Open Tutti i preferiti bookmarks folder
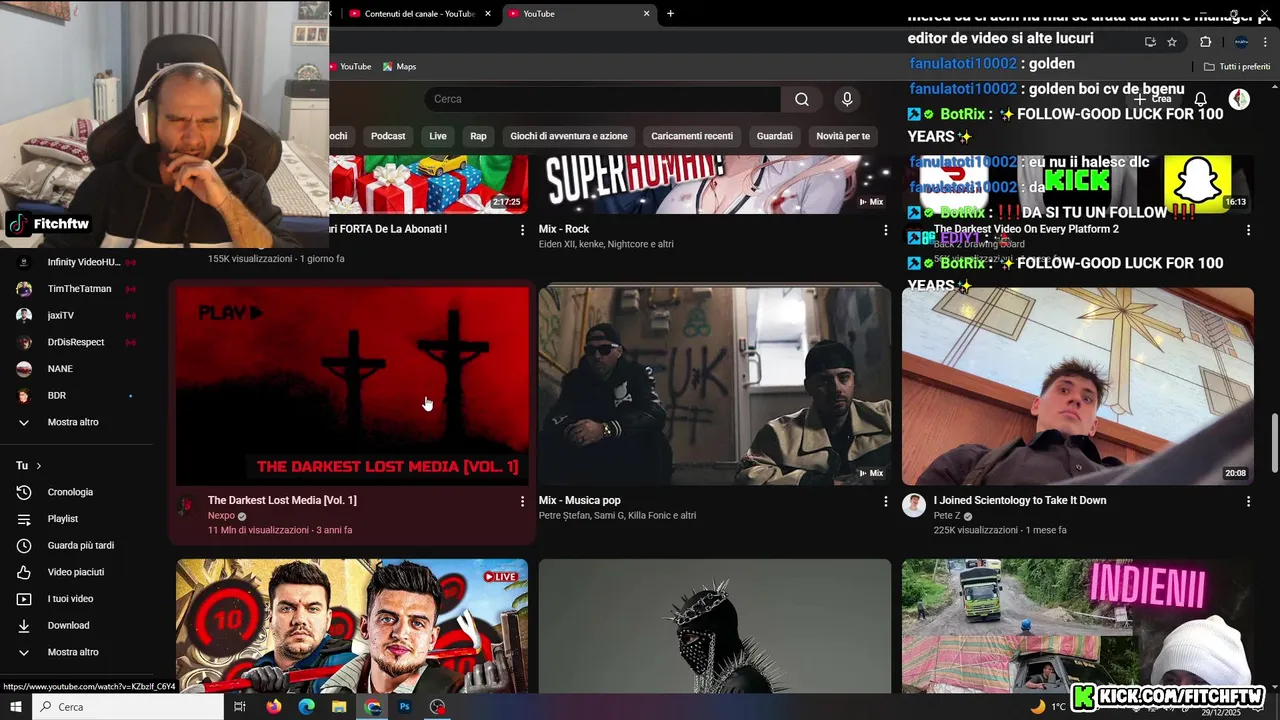1280x720 pixels. click(x=1237, y=67)
